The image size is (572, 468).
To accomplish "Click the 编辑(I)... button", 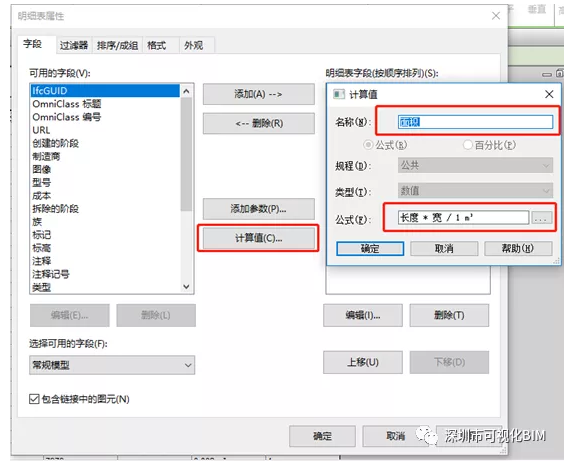I will (363, 316).
